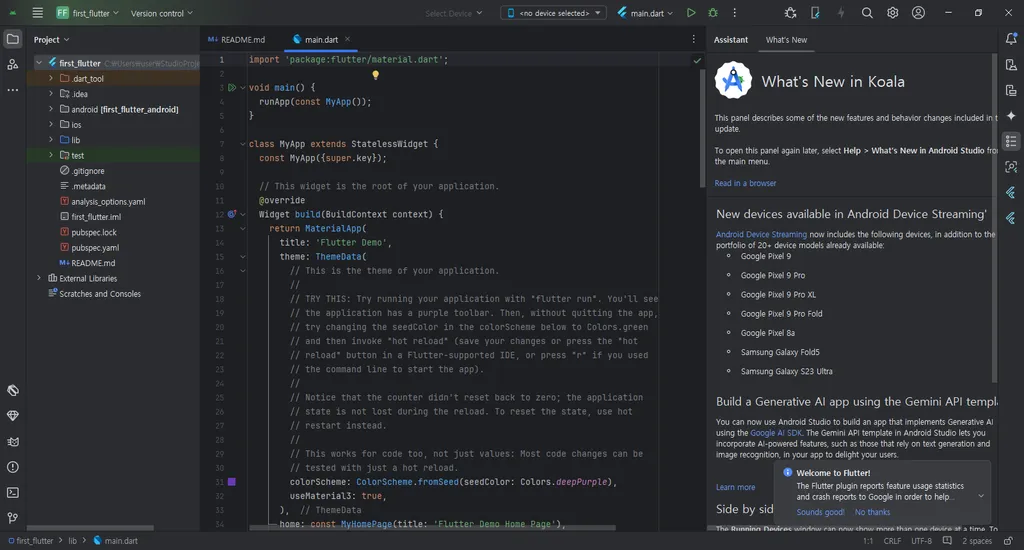Image resolution: width=1024 pixels, height=550 pixels.
Task: Attach debugger to Android process
Action: click(x=790, y=13)
